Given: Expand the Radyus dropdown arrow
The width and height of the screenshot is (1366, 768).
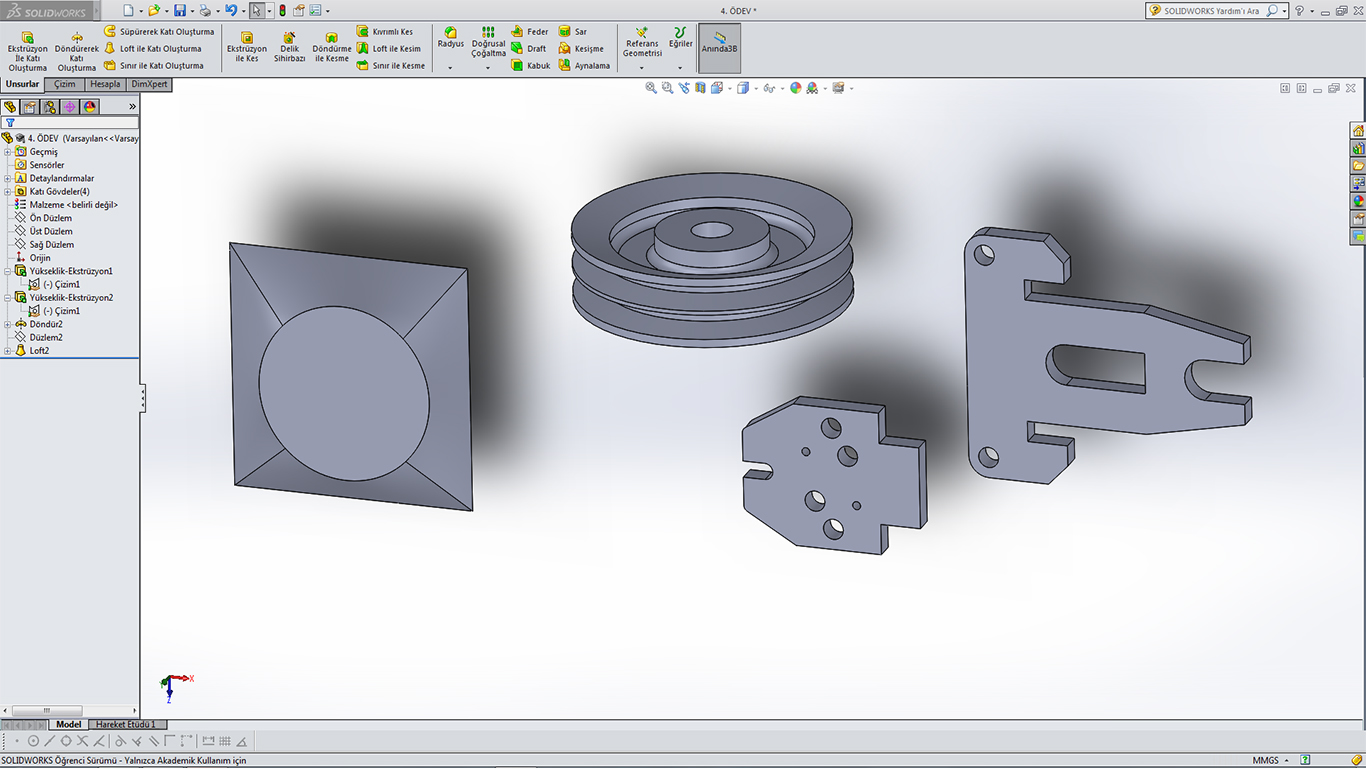Looking at the screenshot, I should pos(451,68).
